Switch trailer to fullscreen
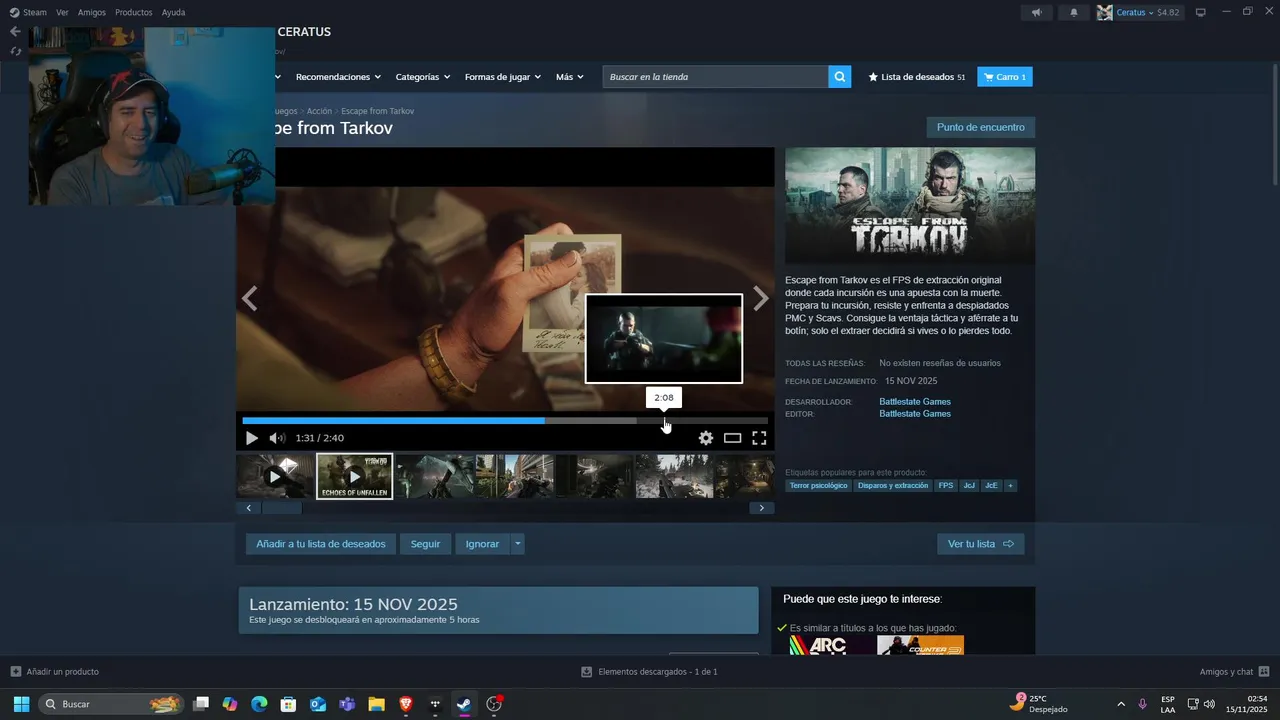Viewport: 1280px width, 720px height. point(759,438)
